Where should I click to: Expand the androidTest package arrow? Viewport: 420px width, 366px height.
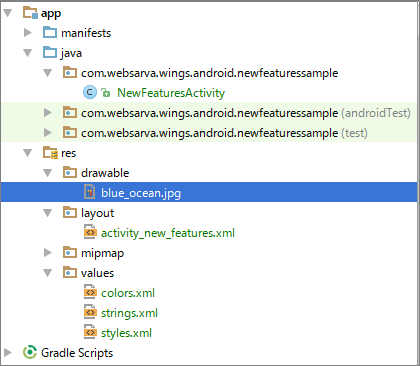tap(48, 113)
